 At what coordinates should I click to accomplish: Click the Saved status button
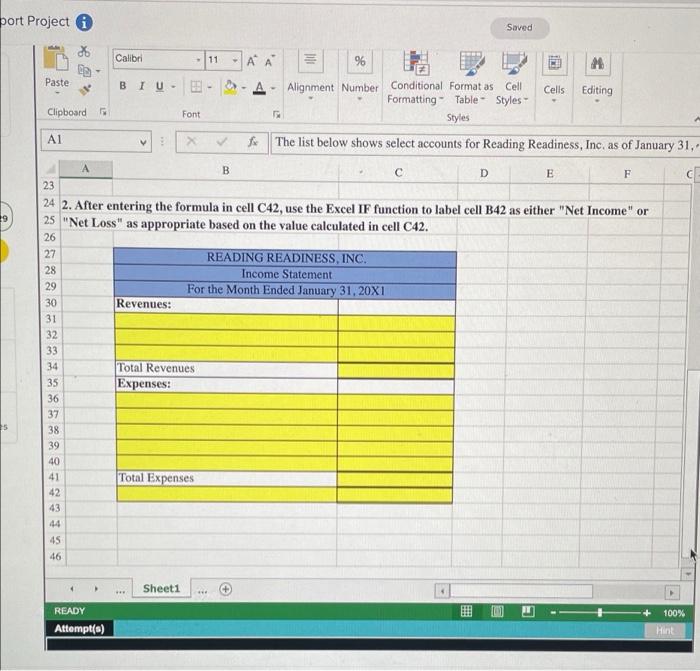[x=520, y=28]
